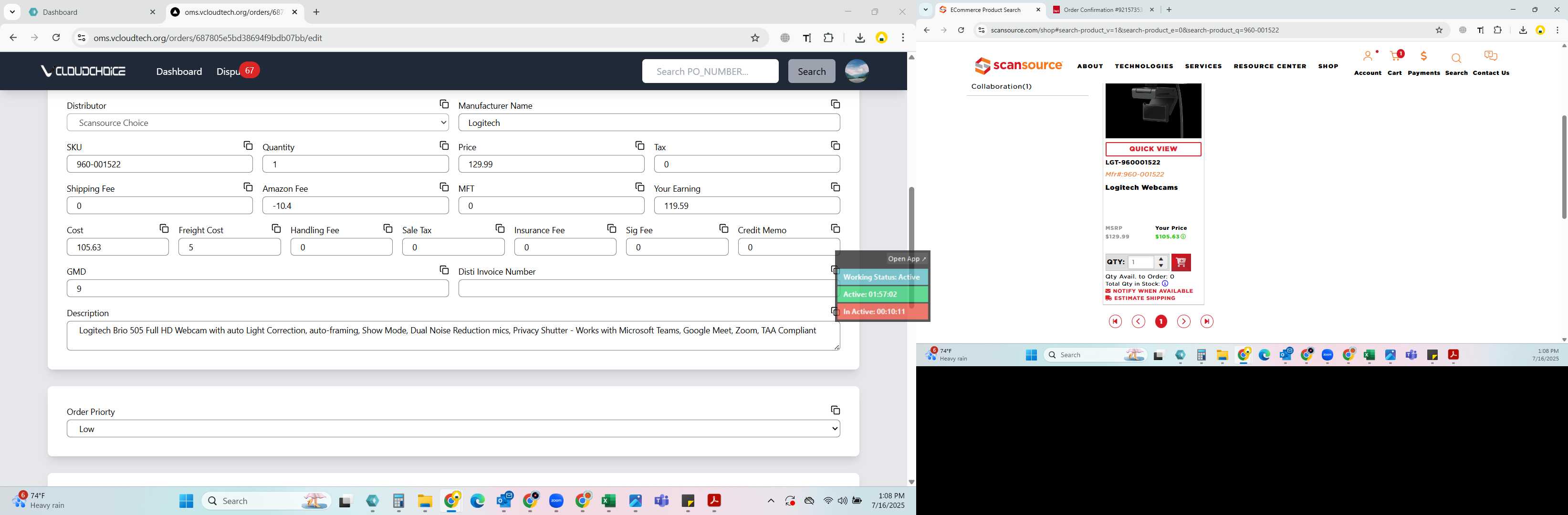Screen dimensions: 1568x515
Task: Copy the Tax field value
Action: pyautogui.click(x=835, y=145)
